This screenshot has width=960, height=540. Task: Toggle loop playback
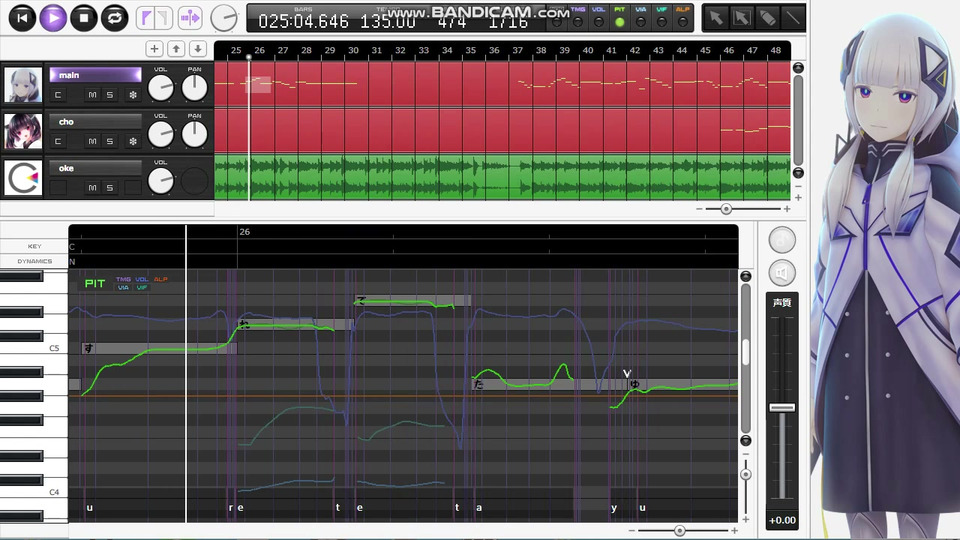point(114,18)
